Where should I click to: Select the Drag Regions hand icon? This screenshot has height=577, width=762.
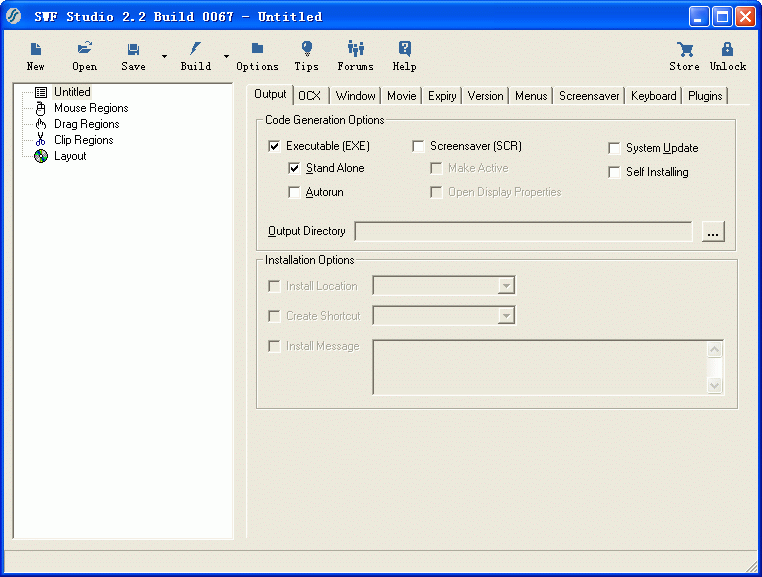click(x=41, y=124)
